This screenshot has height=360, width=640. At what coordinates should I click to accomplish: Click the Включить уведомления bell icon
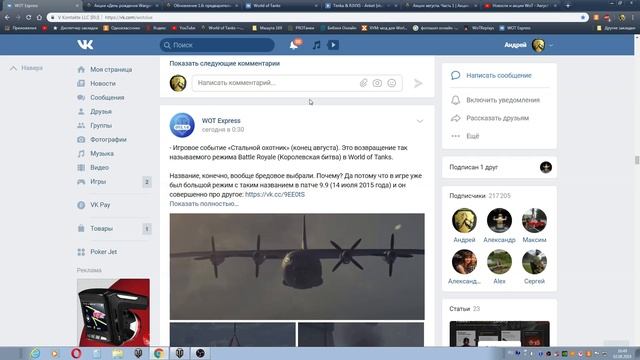point(456,100)
